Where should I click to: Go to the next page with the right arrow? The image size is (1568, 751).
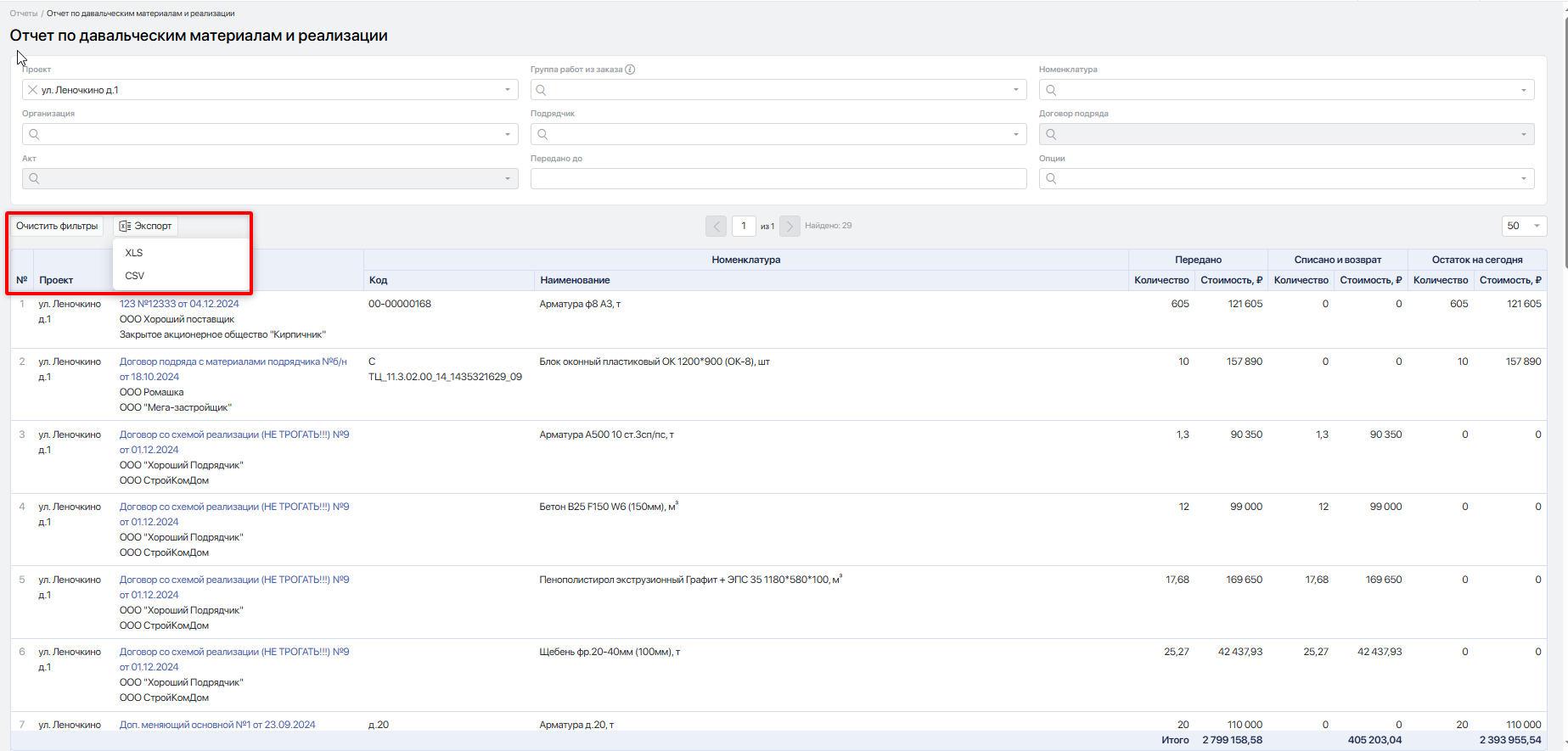(x=790, y=226)
